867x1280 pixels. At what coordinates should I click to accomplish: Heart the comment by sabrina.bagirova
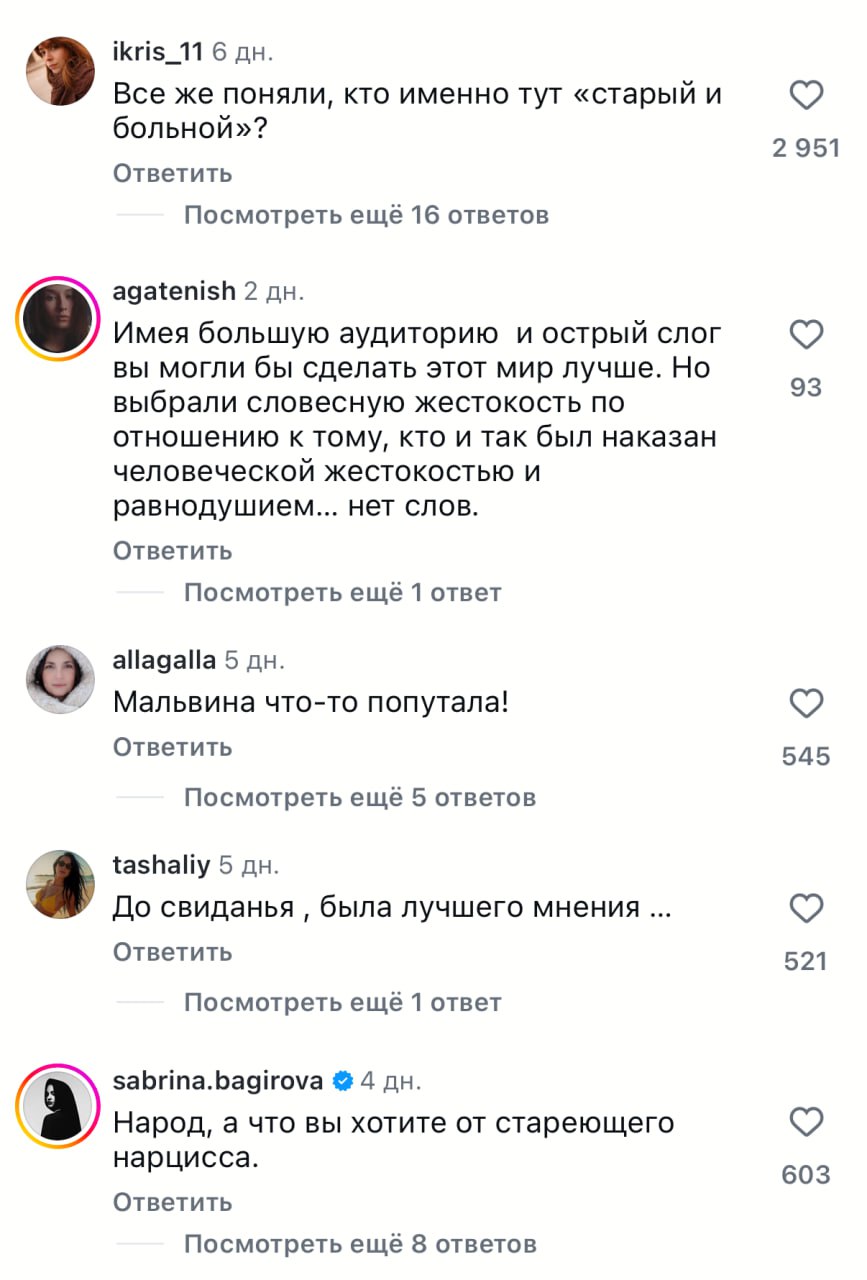[806, 1122]
